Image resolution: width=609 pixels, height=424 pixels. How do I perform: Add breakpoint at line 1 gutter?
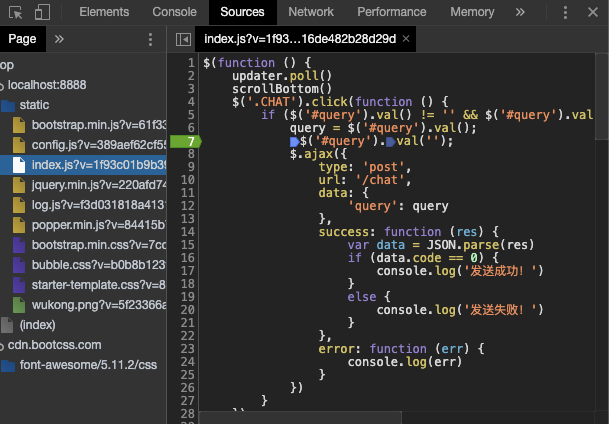click(x=191, y=63)
